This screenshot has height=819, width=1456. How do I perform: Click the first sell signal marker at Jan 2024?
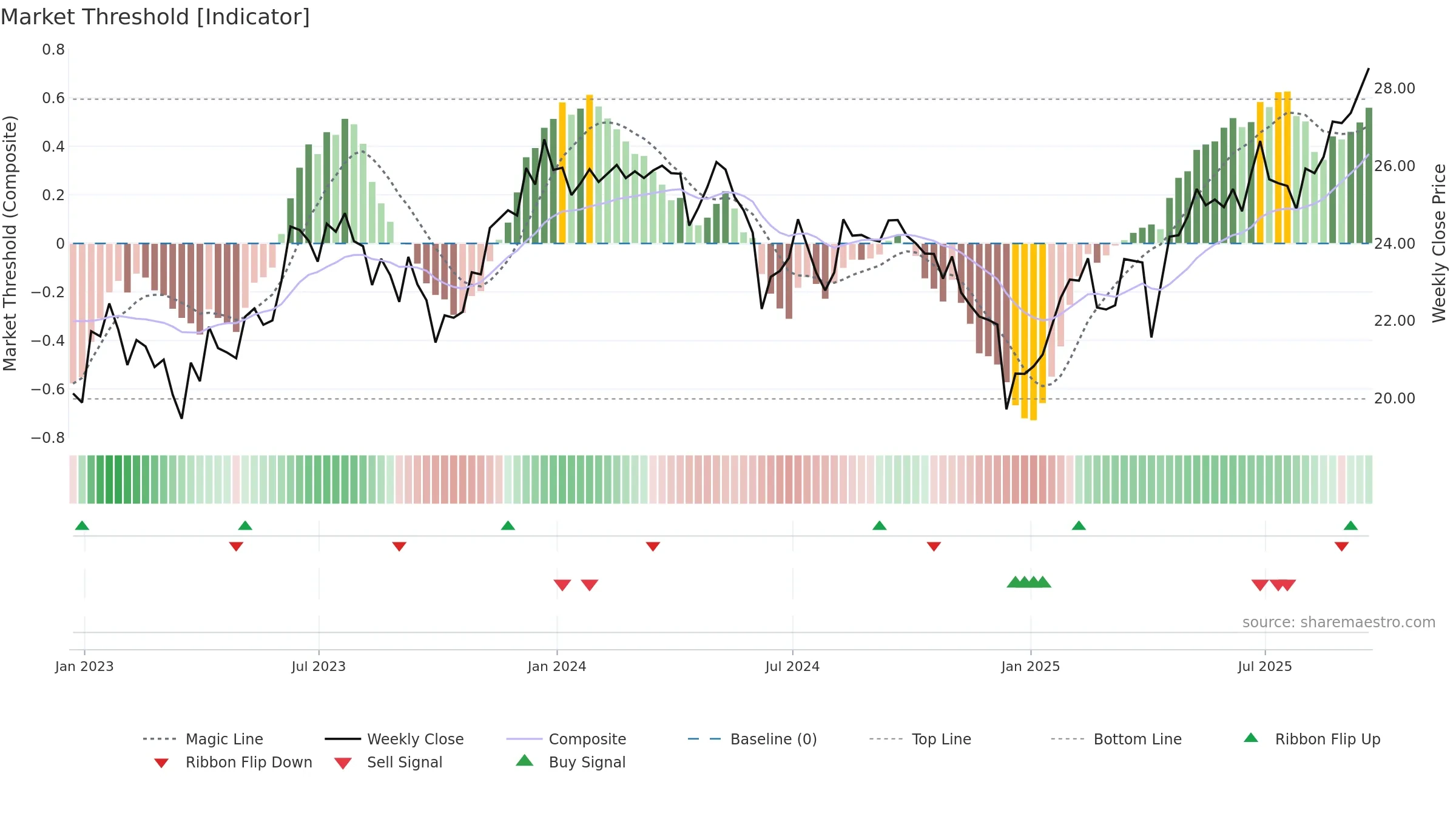point(562,585)
